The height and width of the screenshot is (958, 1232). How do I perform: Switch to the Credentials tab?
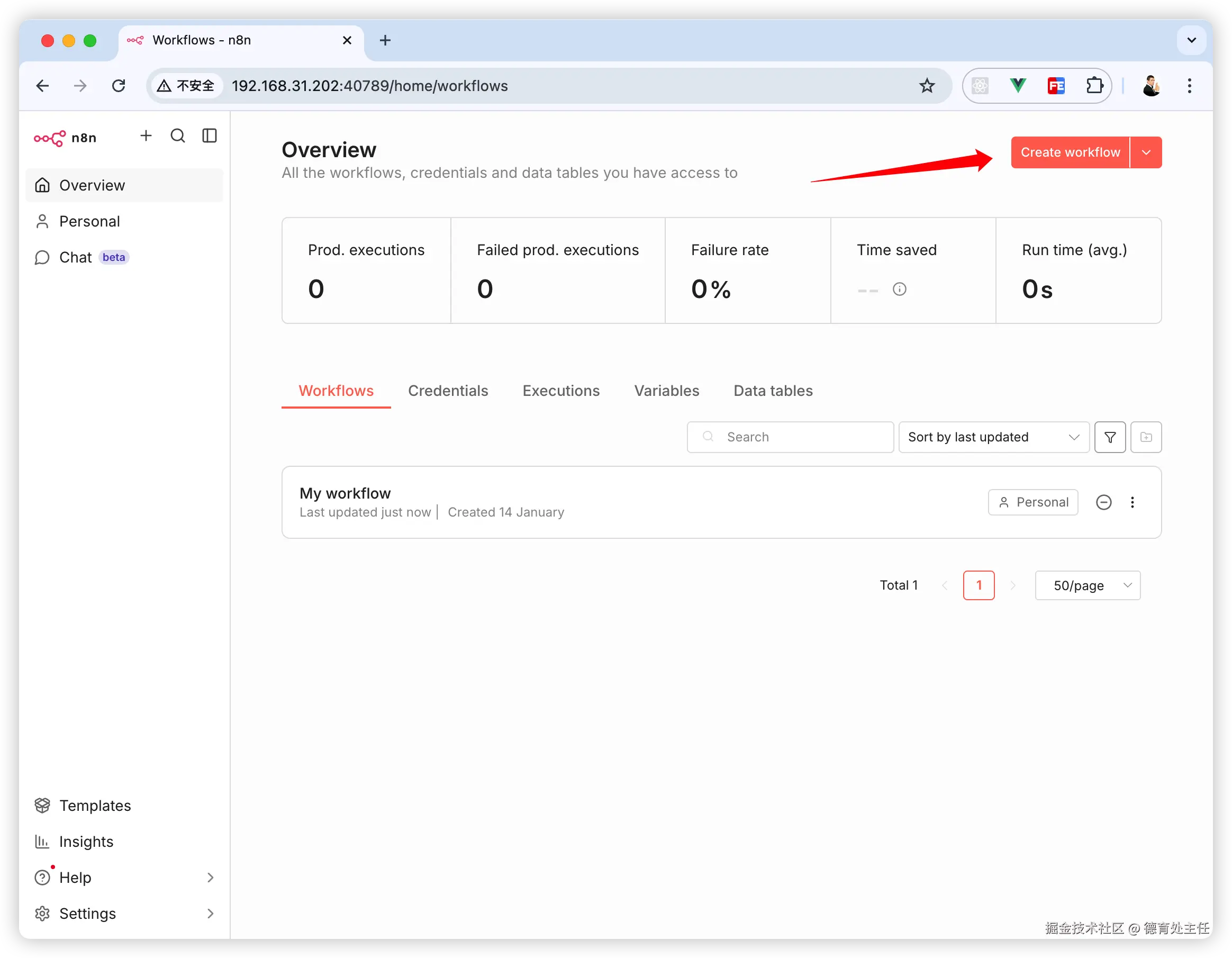coord(448,391)
